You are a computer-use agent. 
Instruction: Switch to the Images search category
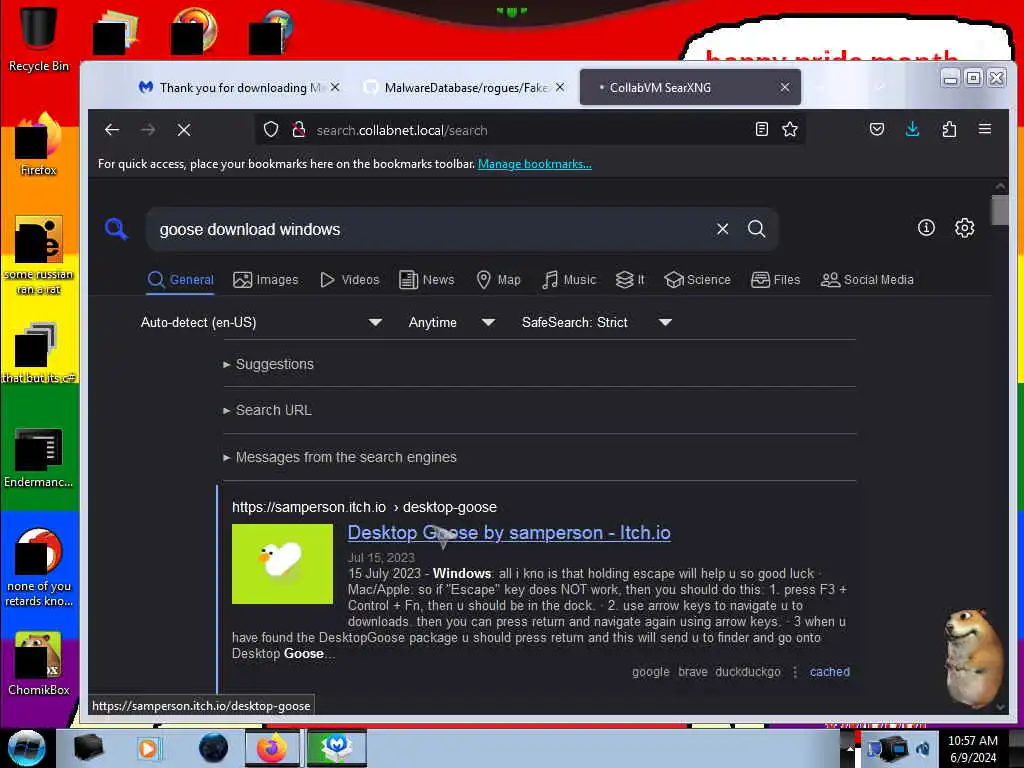click(266, 280)
